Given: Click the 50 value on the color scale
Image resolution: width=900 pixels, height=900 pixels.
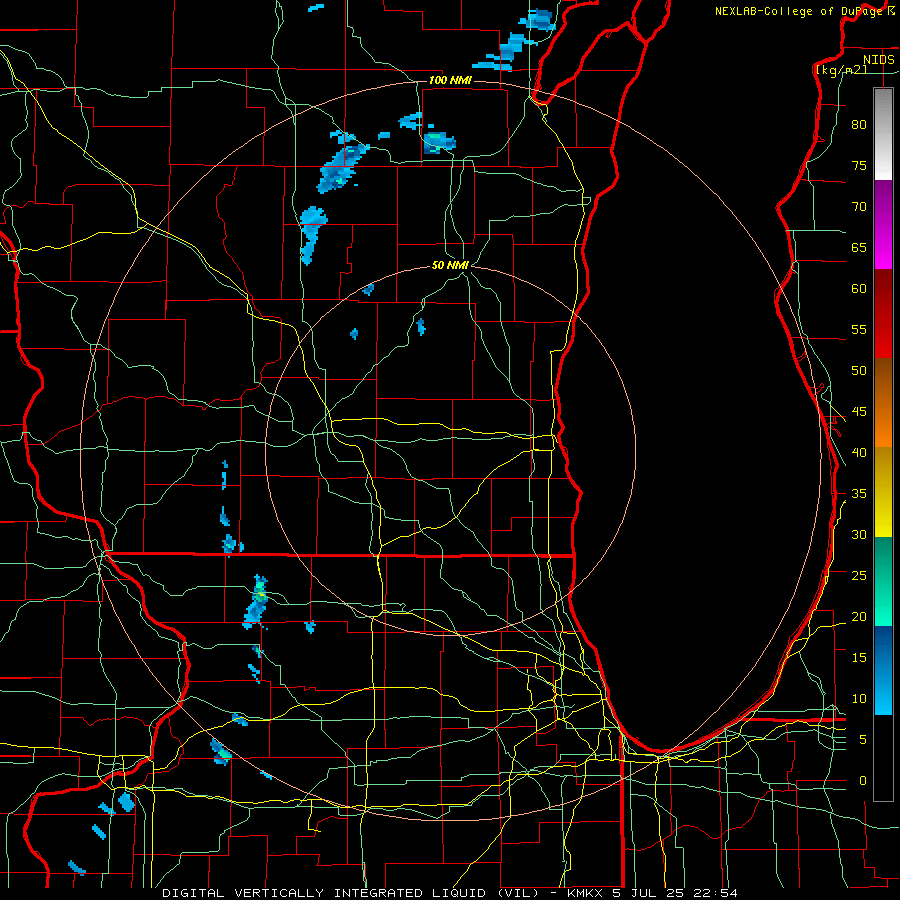Looking at the screenshot, I should coord(859,370).
